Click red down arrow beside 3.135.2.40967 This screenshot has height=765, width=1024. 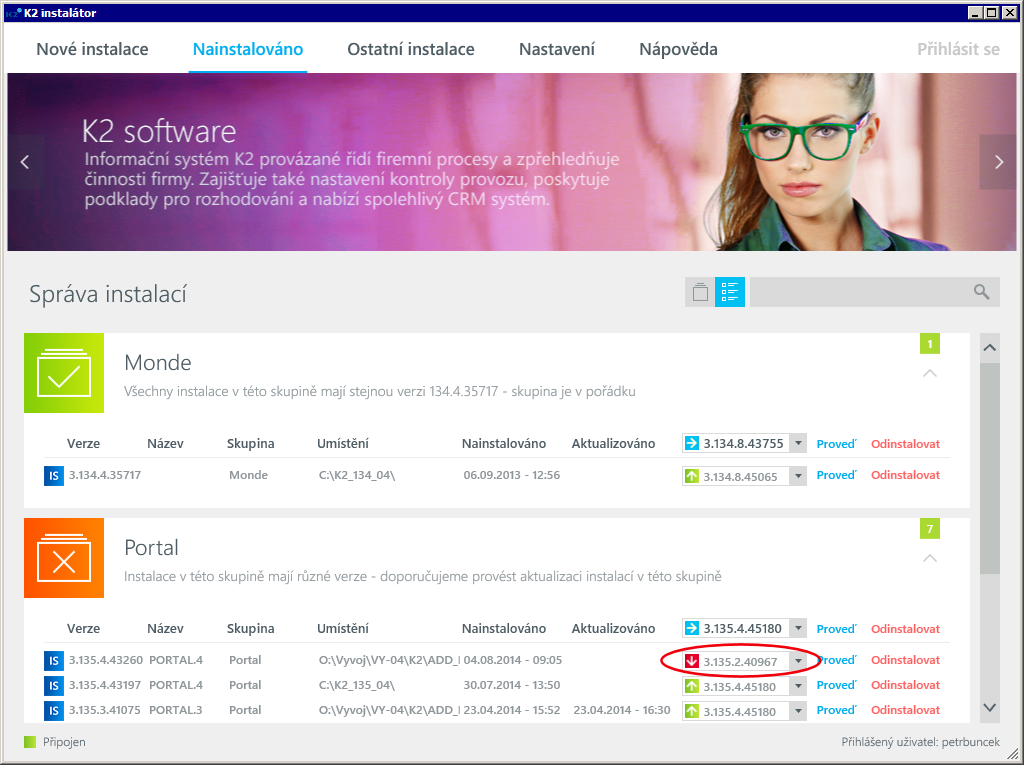[x=692, y=661]
